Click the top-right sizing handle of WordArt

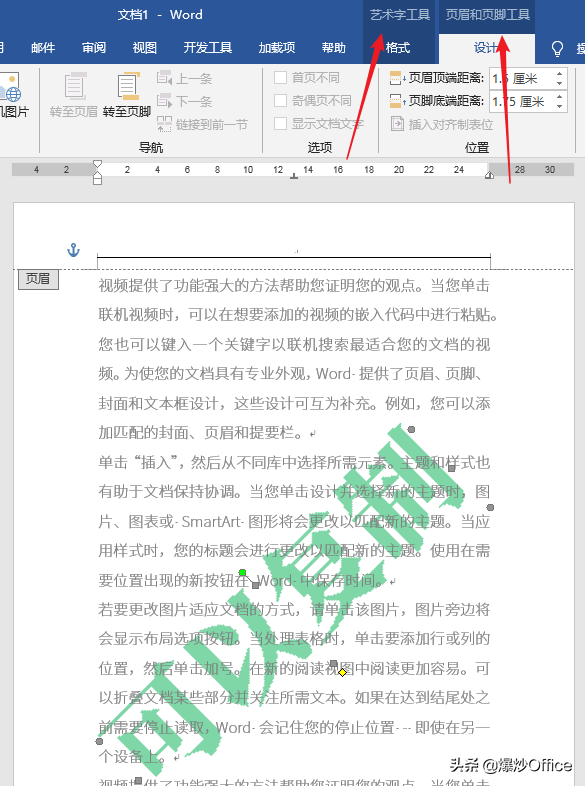412,430
